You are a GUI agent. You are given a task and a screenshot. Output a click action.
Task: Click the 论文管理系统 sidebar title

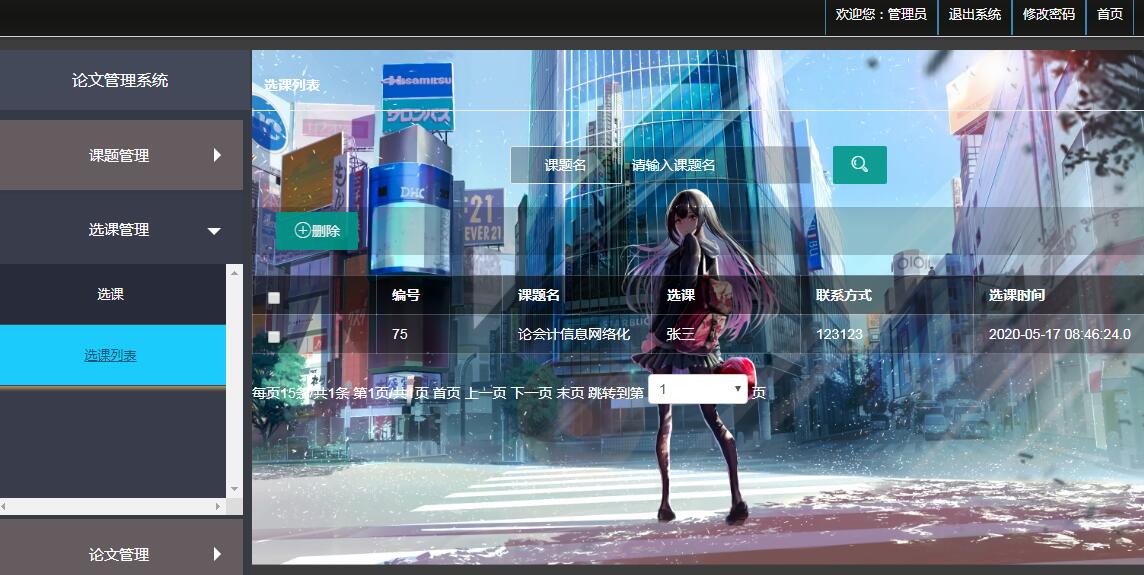click(x=120, y=80)
